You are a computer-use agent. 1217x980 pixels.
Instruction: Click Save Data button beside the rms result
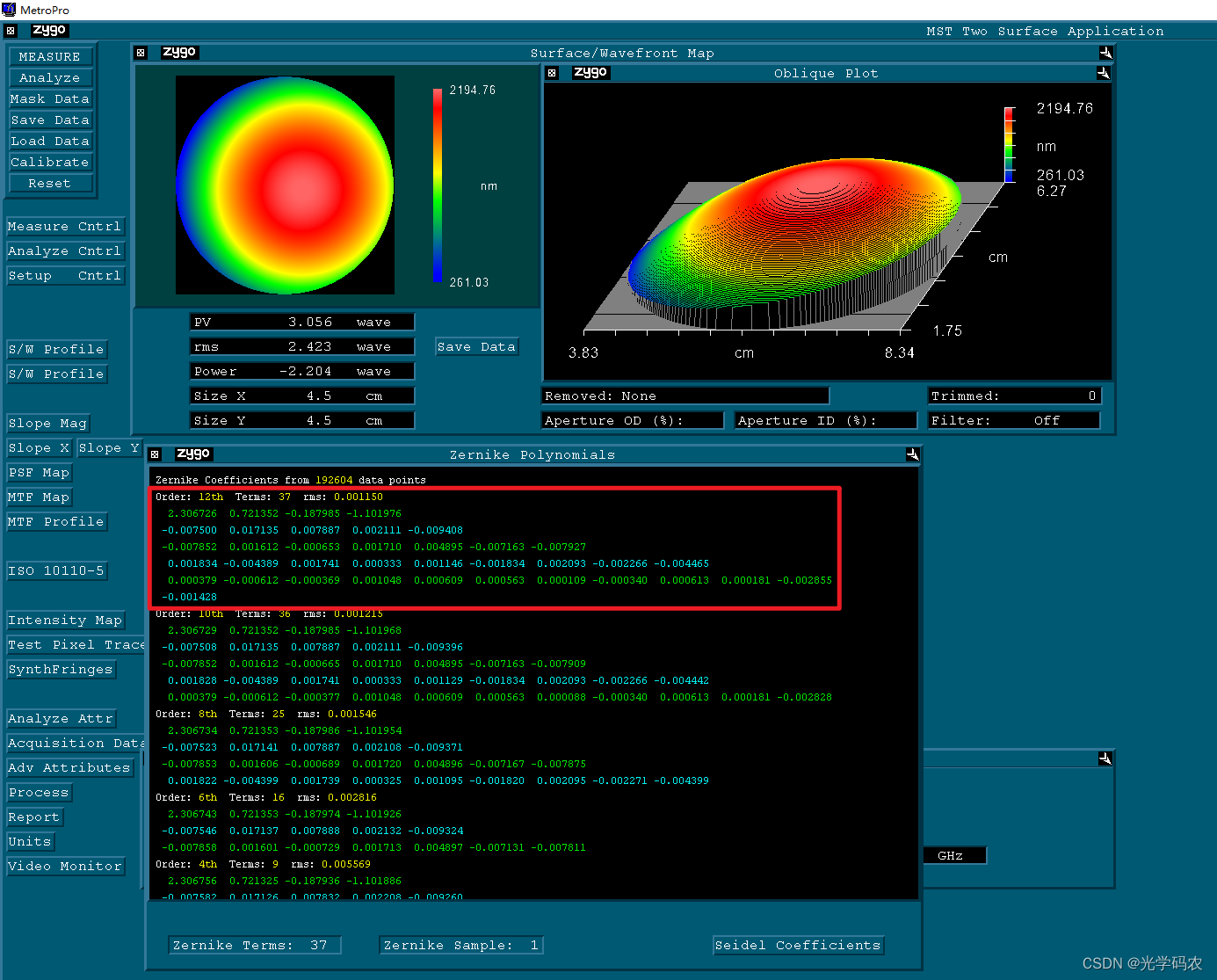(476, 347)
